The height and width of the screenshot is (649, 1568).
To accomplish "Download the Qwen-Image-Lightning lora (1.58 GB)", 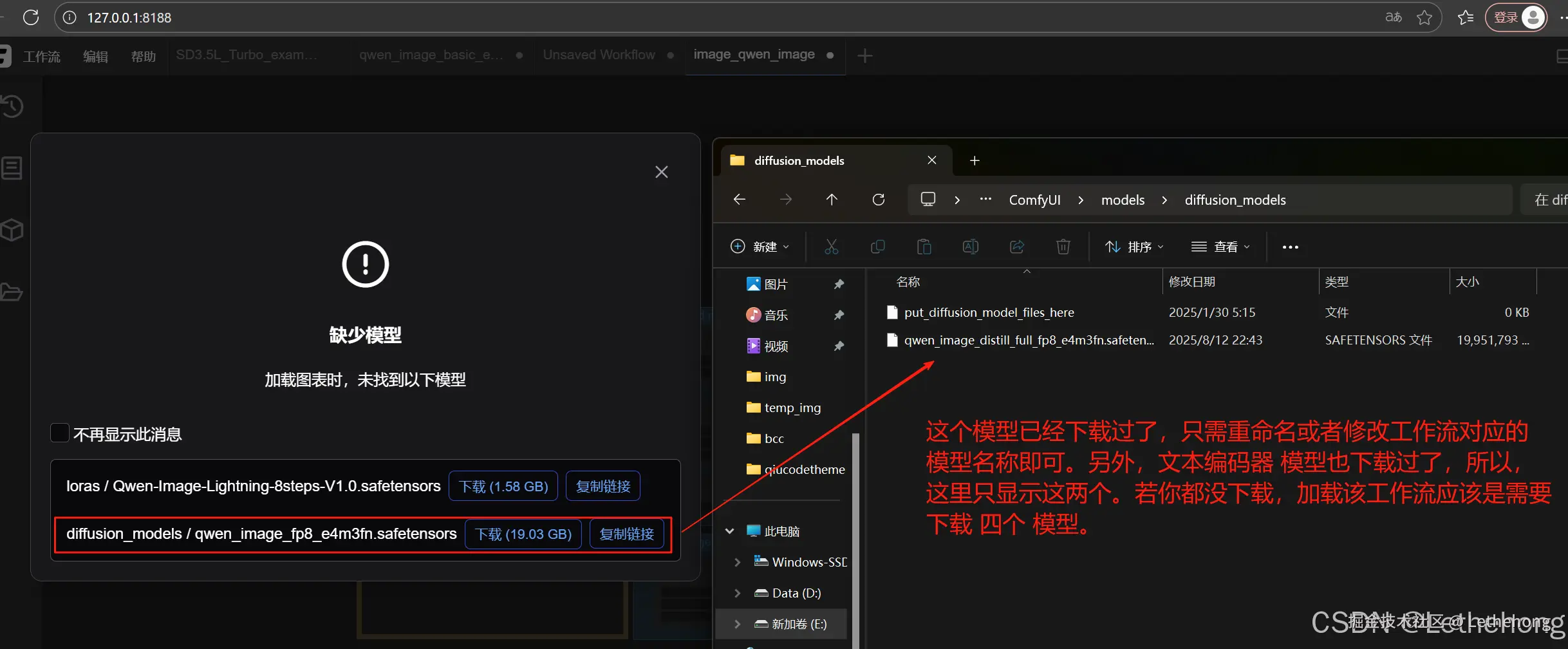I will [503, 486].
